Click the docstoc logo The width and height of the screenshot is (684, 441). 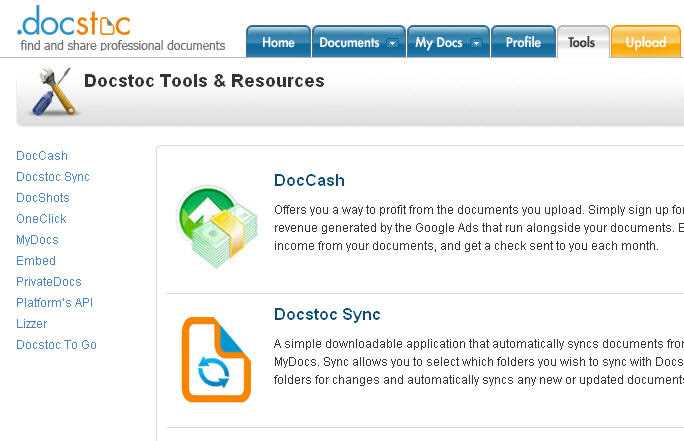(74, 21)
